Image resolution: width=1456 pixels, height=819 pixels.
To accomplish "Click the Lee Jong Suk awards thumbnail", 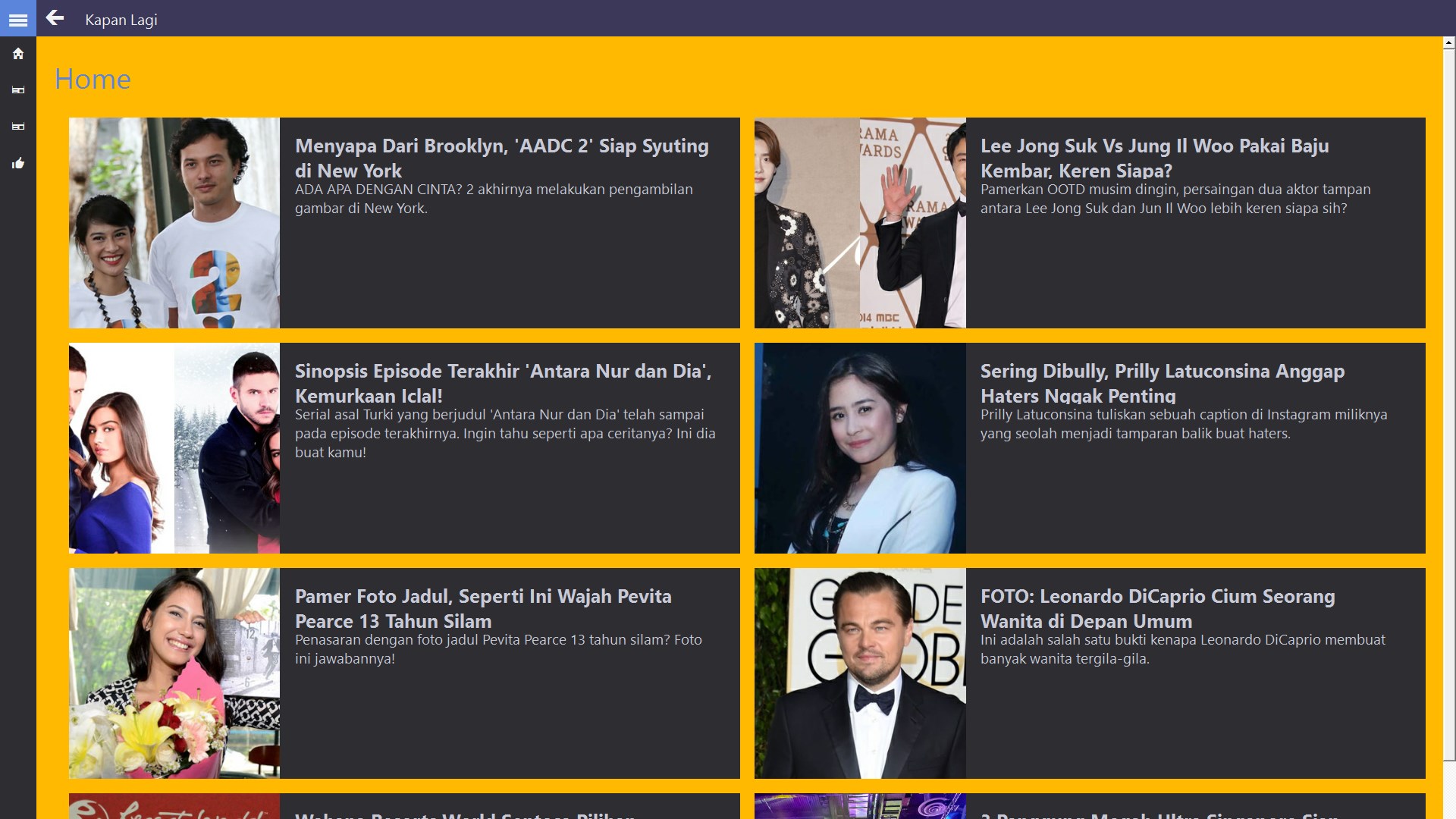I will pos(860,223).
